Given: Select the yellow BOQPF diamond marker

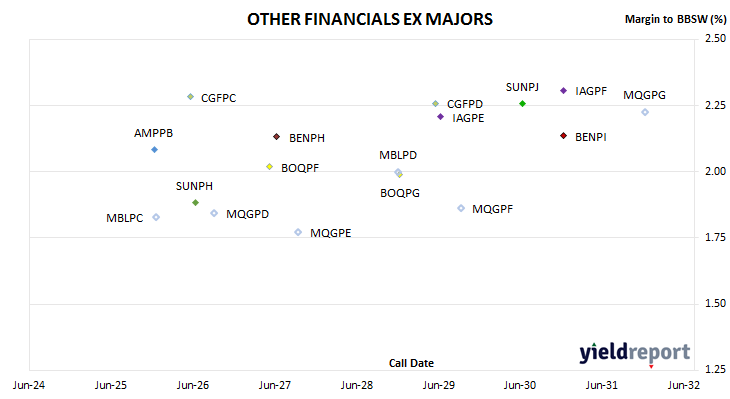Looking at the screenshot, I should (270, 167).
